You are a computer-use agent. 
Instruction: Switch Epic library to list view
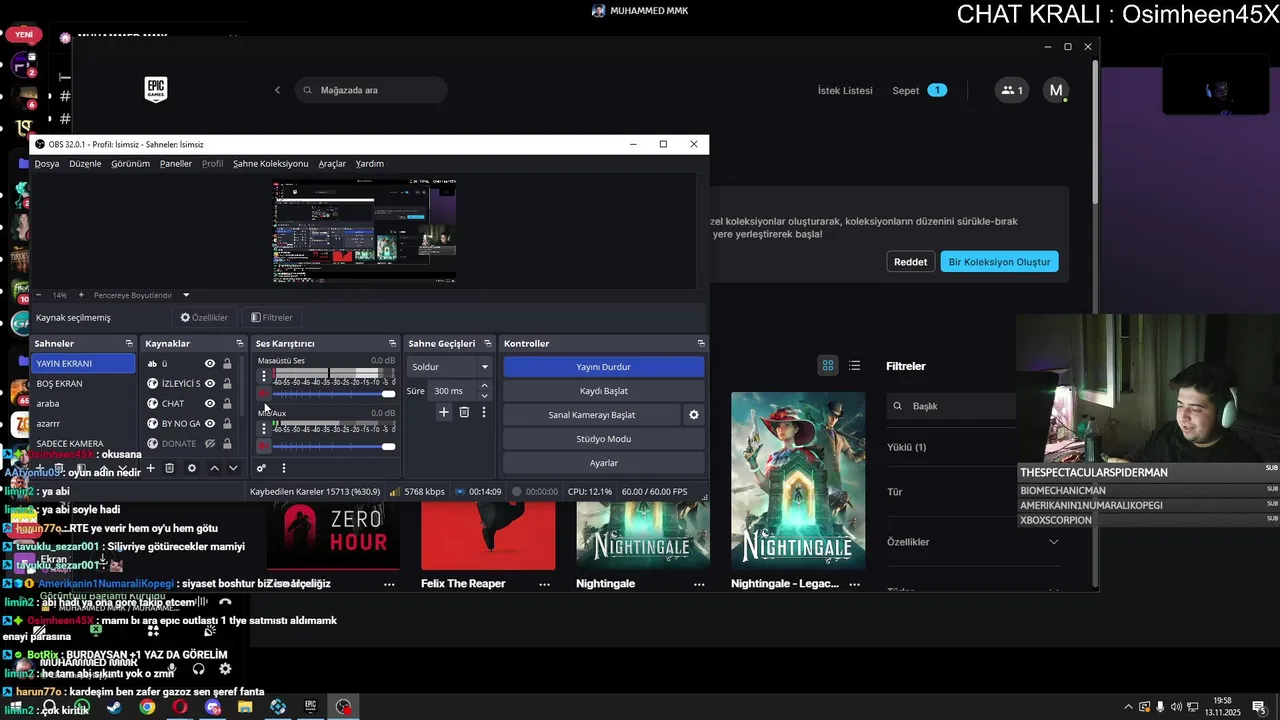coord(854,366)
